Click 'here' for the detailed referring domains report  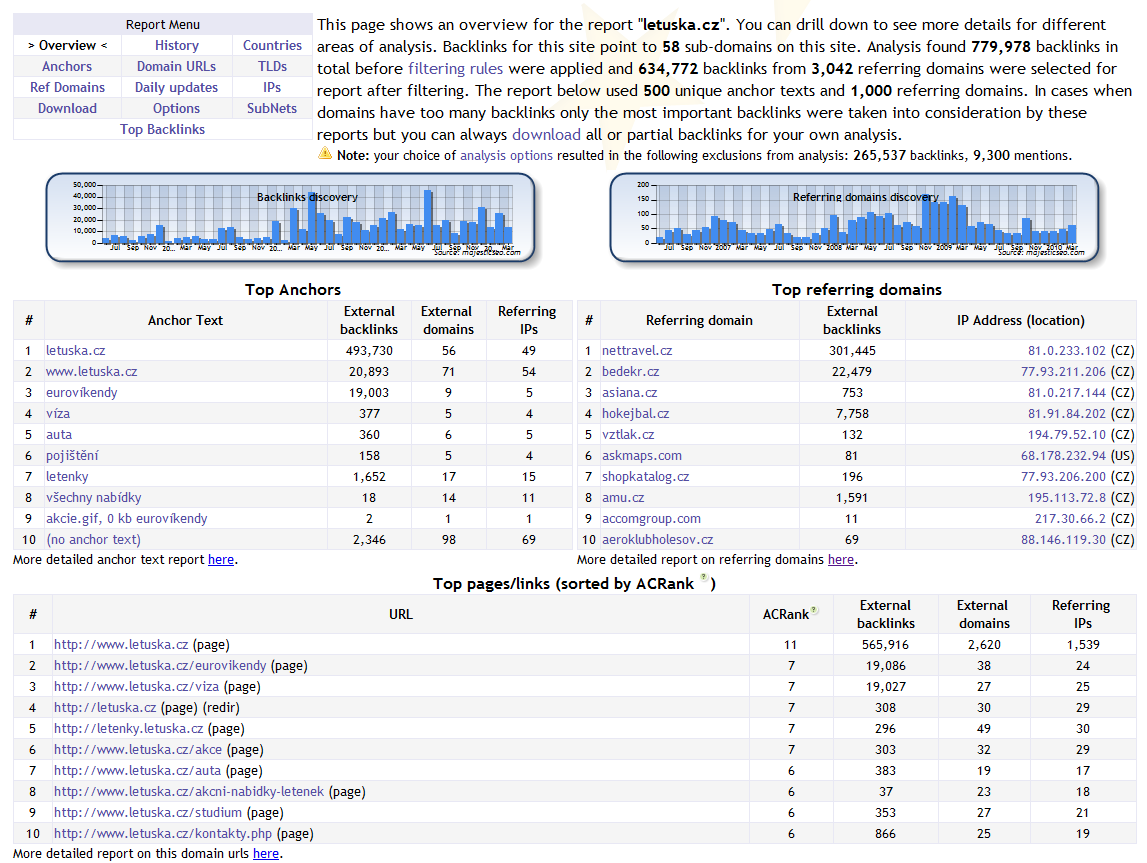pos(840,559)
